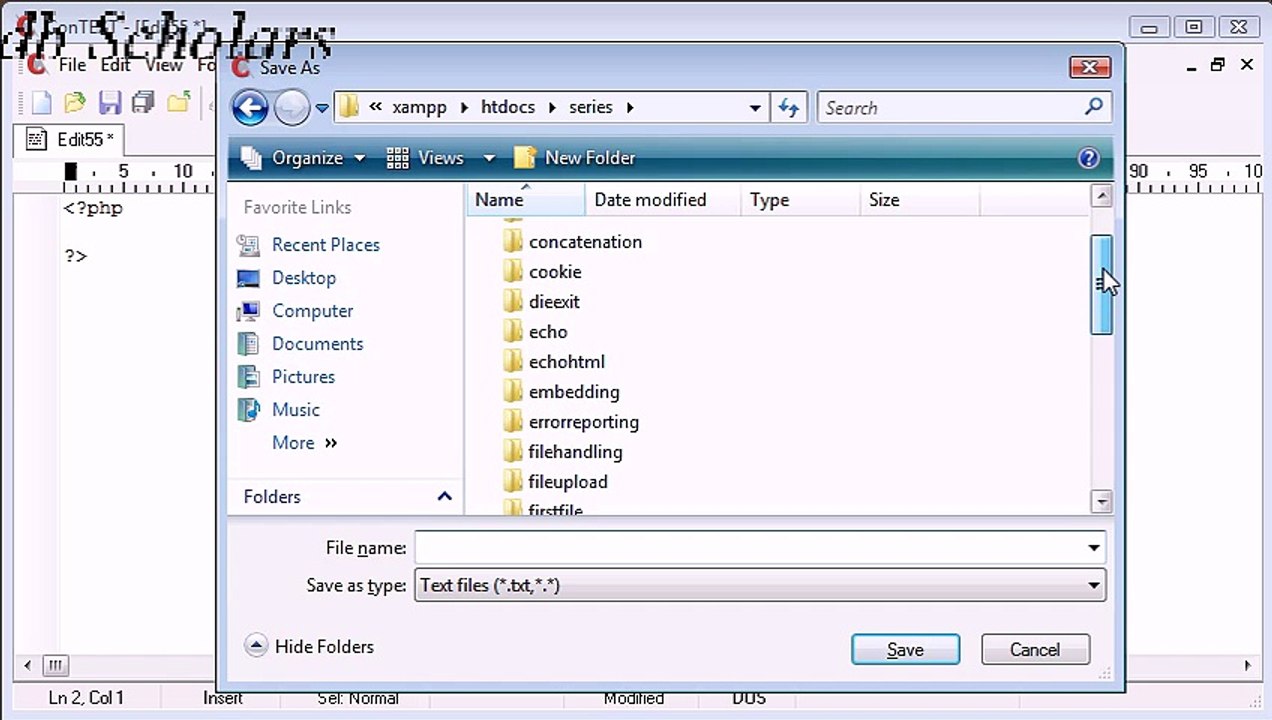Click the Cancel button

pyautogui.click(x=1035, y=650)
